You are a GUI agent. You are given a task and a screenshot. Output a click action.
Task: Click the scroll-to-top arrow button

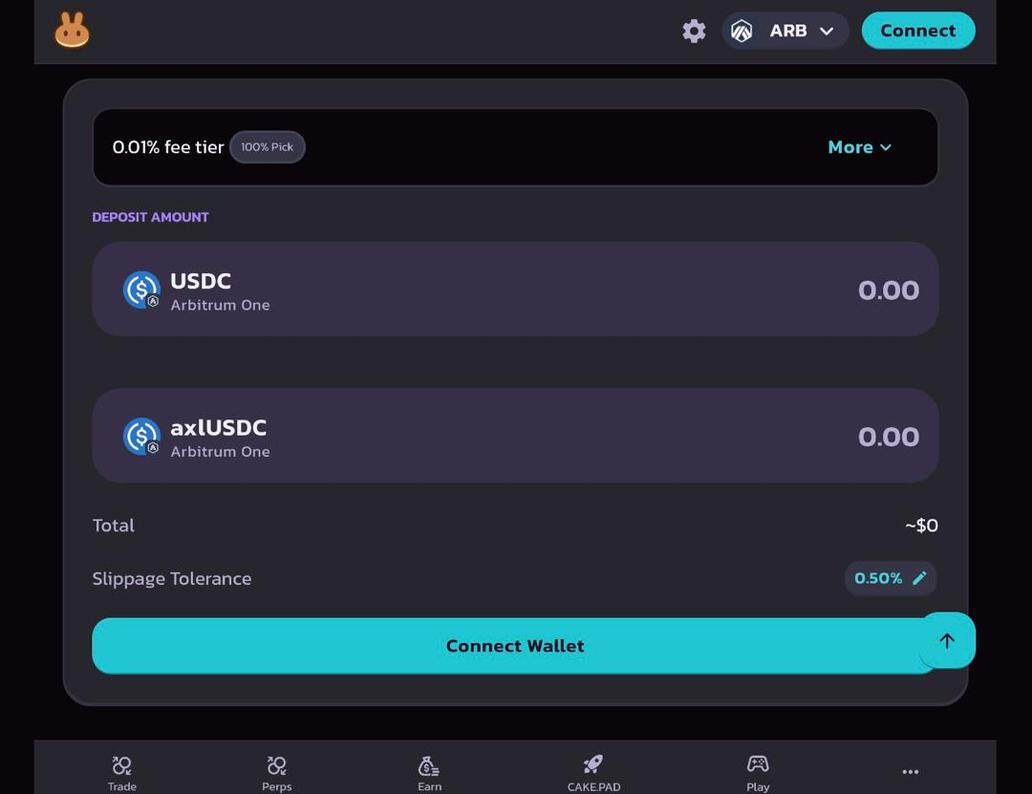947,641
